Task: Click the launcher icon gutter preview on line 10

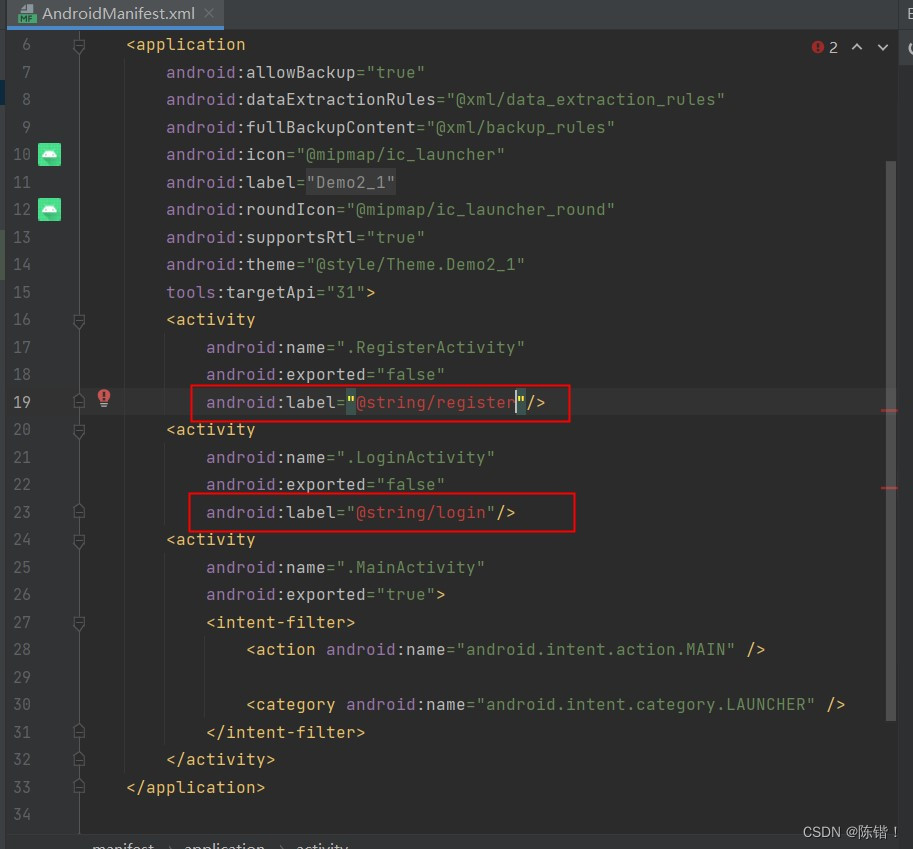Action: point(49,154)
